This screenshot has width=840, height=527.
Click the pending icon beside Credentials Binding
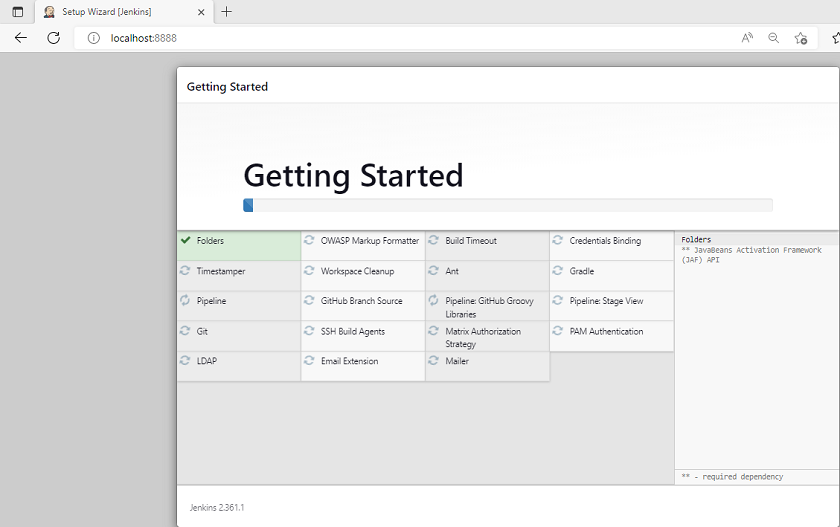[558, 240]
